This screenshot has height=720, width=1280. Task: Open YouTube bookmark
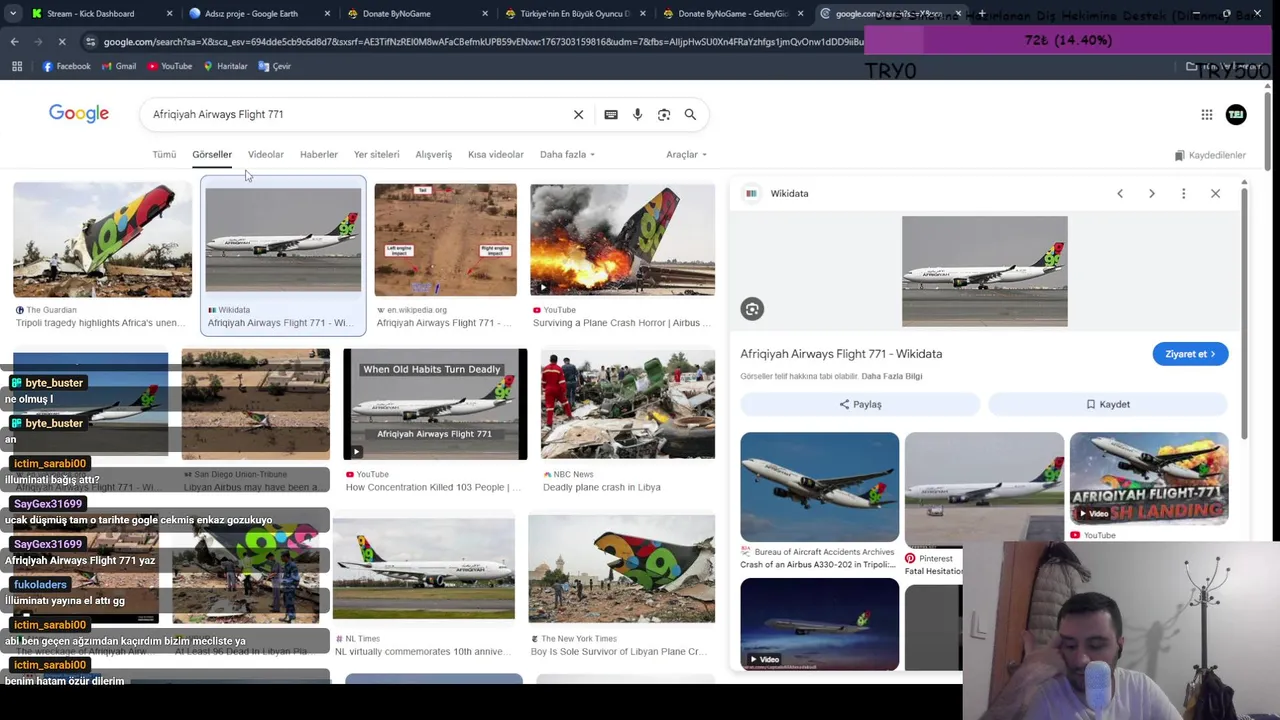pos(169,66)
